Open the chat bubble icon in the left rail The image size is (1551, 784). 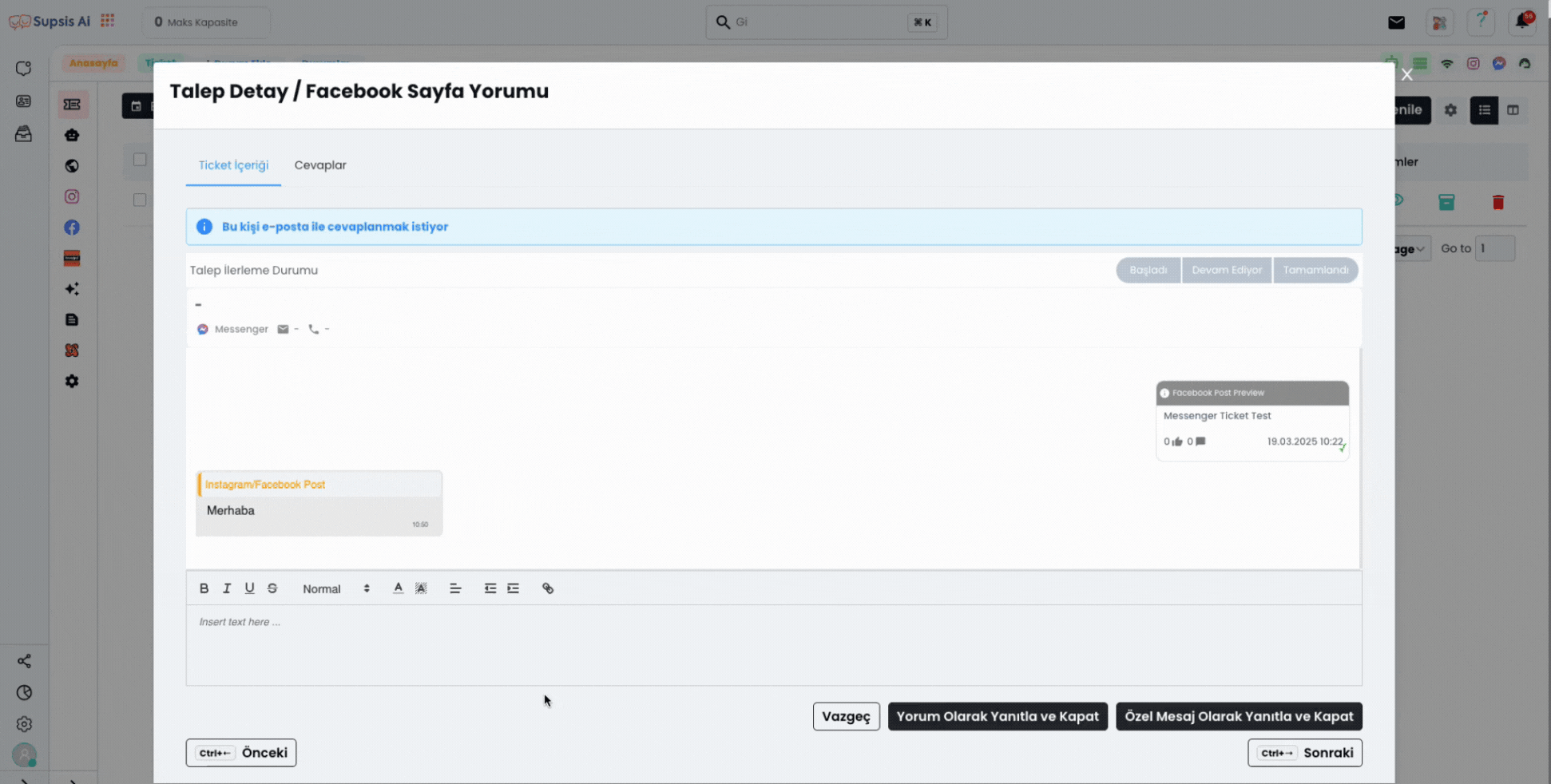coord(24,69)
